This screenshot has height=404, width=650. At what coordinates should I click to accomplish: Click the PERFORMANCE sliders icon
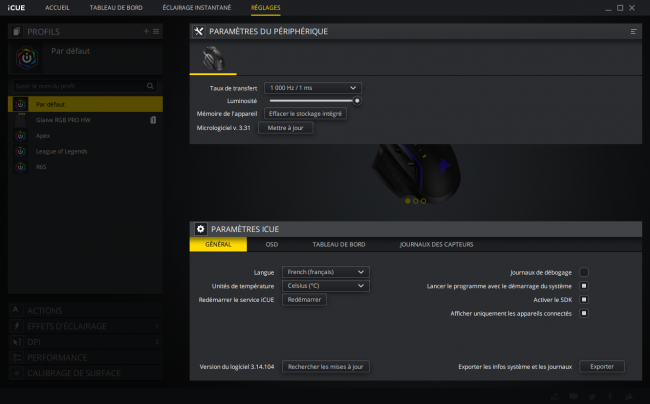click(x=17, y=357)
